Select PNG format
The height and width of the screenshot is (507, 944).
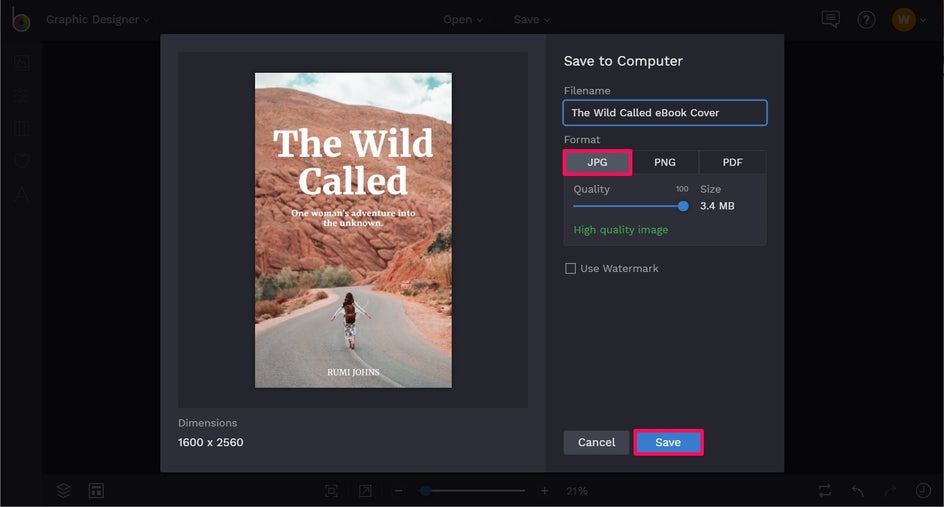[x=665, y=163]
